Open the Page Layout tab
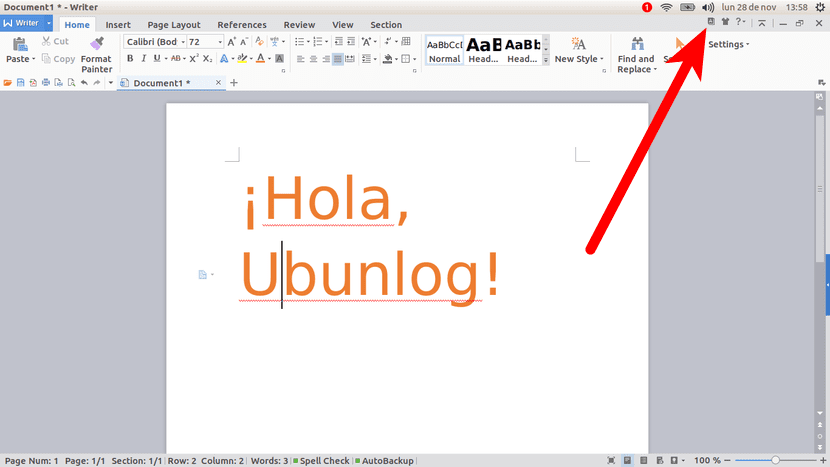830x467 pixels. click(173, 25)
